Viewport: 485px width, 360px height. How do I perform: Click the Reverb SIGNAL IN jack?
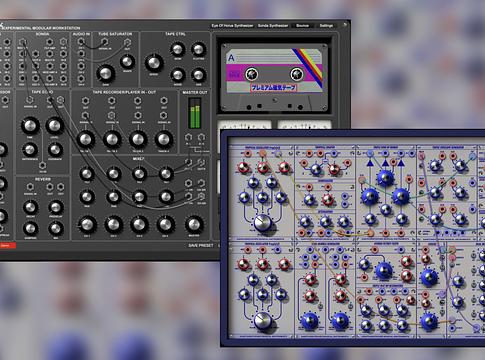pos(30,187)
